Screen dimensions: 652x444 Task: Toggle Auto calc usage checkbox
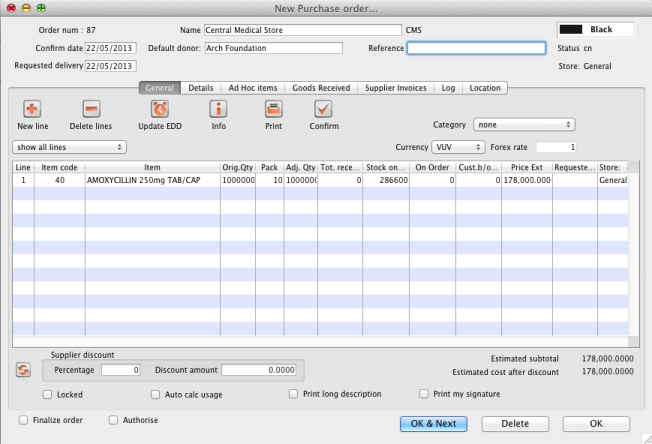click(155, 394)
